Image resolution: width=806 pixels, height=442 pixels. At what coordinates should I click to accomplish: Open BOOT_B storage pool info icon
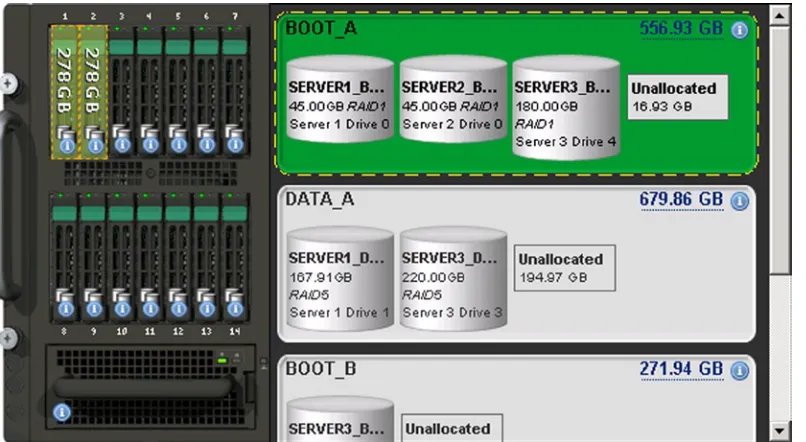[740, 371]
